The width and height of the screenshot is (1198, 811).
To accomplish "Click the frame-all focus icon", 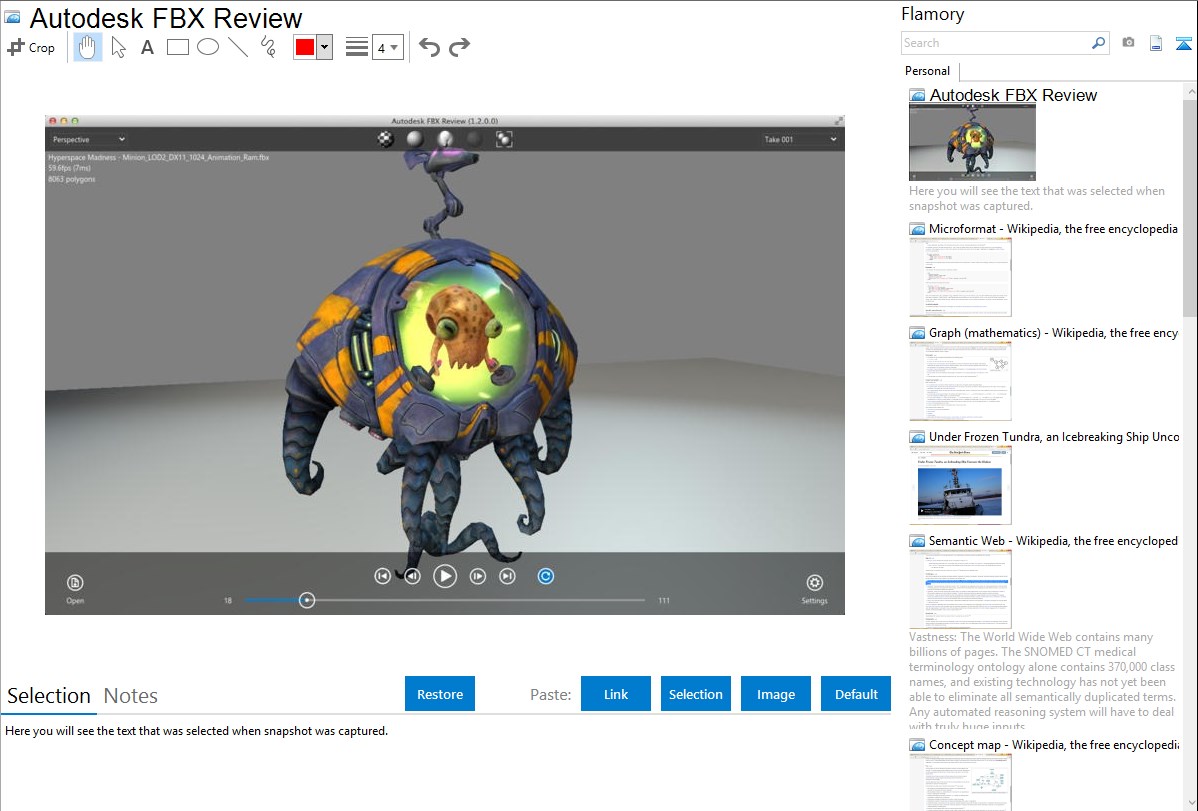I will 504,138.
